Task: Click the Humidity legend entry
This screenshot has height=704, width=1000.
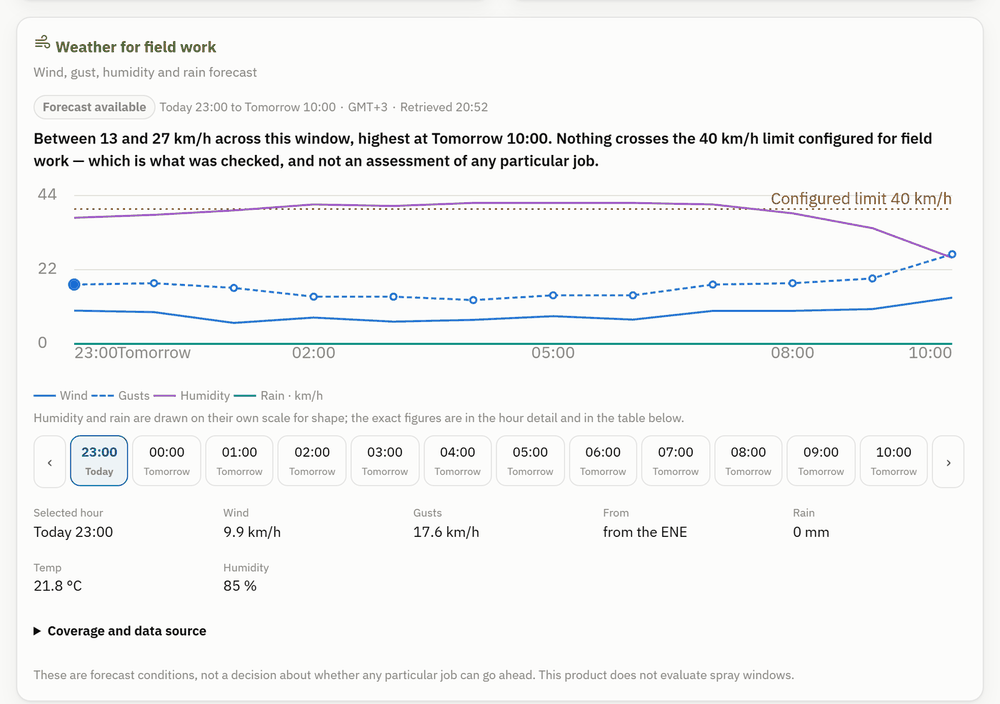Action: point(192,395)
